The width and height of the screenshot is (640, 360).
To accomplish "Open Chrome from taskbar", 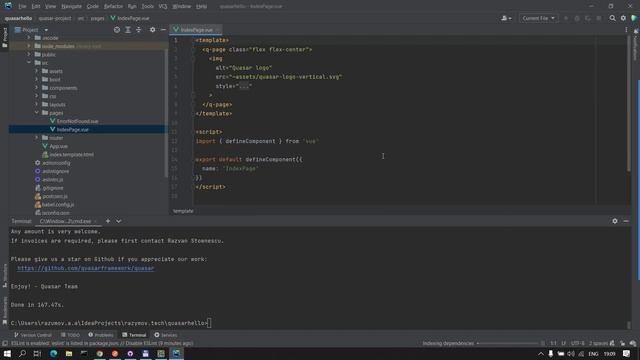I will pyautogui.click(x=100, y=353).
